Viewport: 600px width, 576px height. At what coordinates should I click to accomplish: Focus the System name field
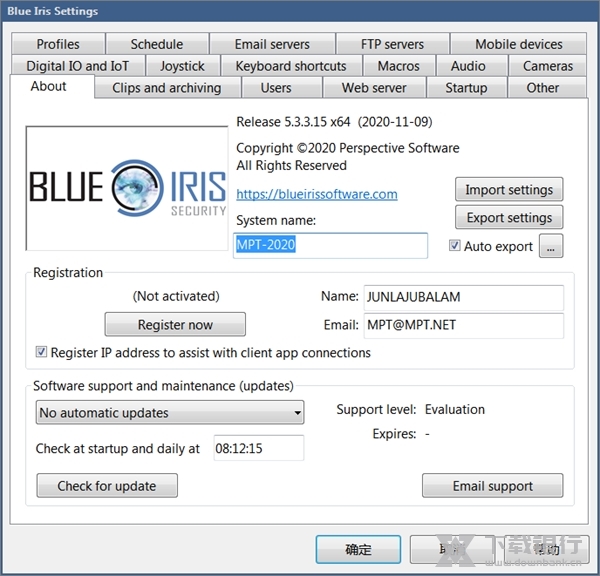(330, 245)
